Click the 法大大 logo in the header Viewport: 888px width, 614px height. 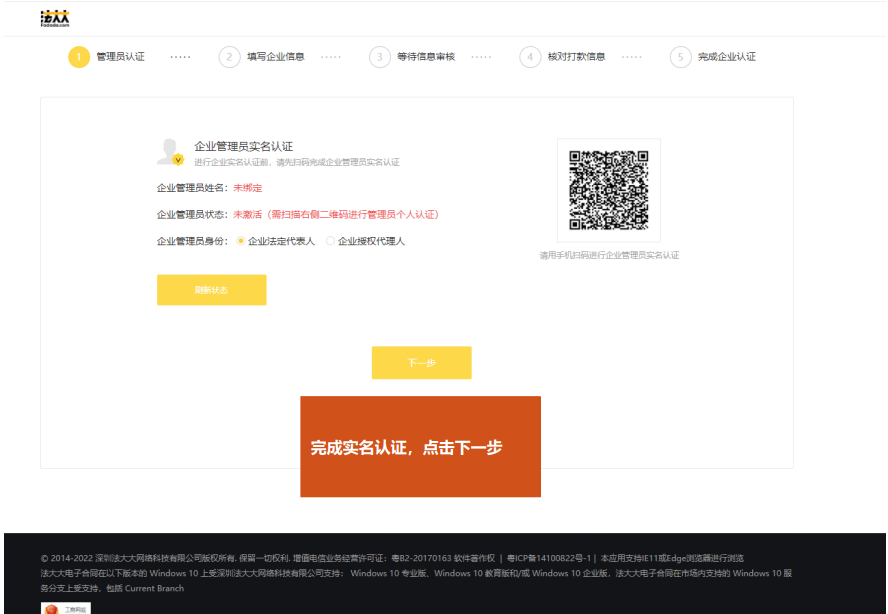55,19
